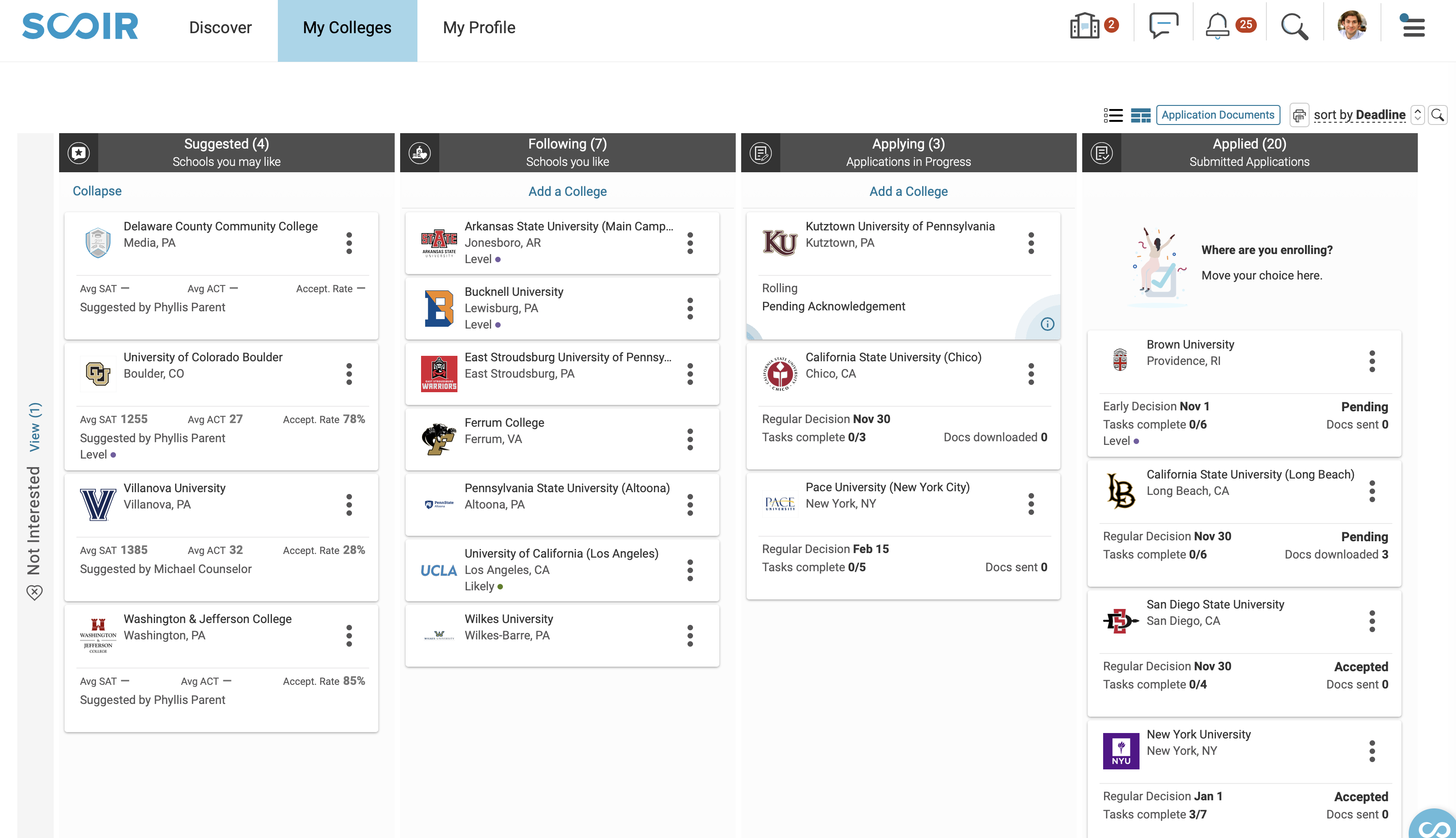Click the print icon

click(1300, 115)
